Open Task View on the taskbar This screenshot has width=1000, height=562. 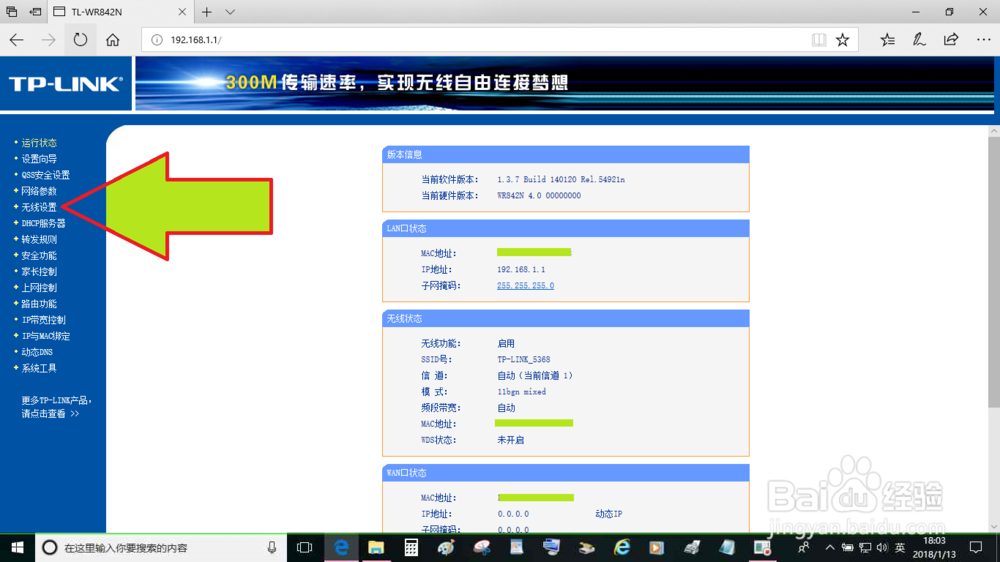coord(305,548)
